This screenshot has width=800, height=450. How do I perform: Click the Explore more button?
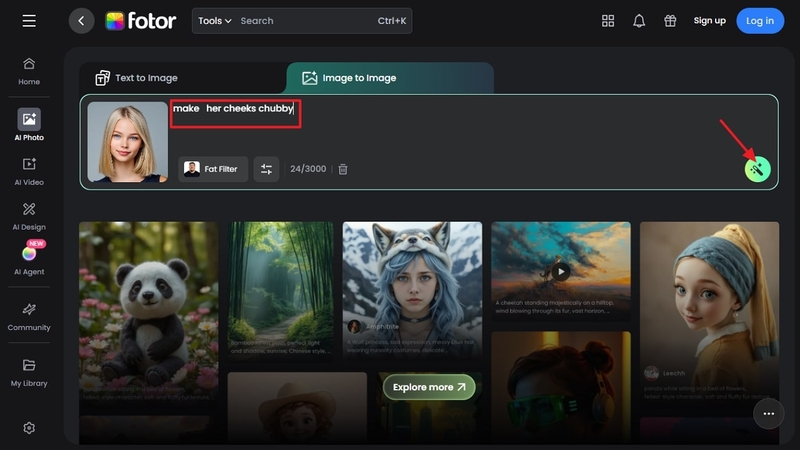(x=429, y=387)
